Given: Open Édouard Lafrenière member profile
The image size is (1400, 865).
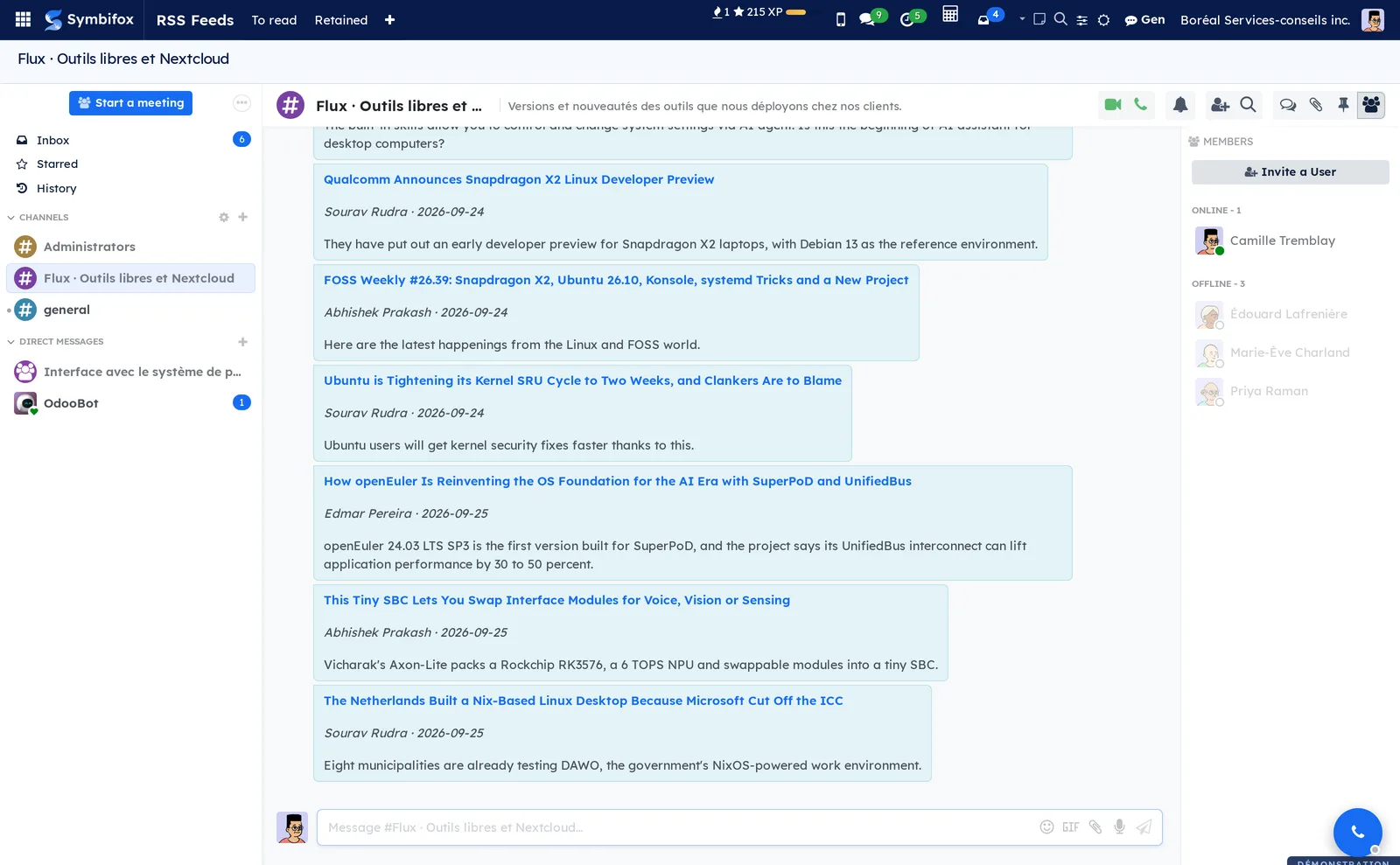Looking at the screenshot, I should 1290,314.
